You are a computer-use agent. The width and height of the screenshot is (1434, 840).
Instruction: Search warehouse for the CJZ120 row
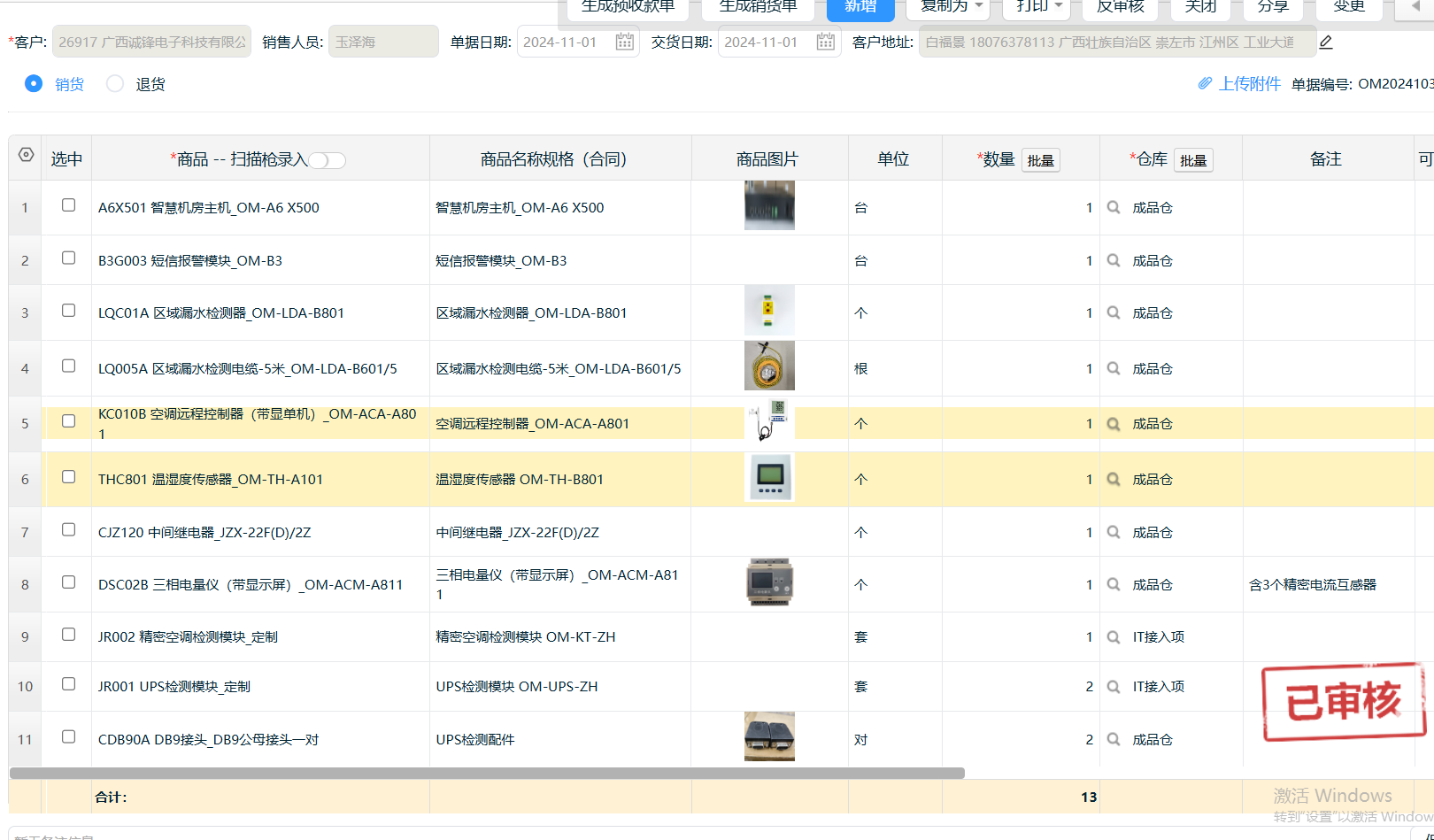(x=1114, y=532)
